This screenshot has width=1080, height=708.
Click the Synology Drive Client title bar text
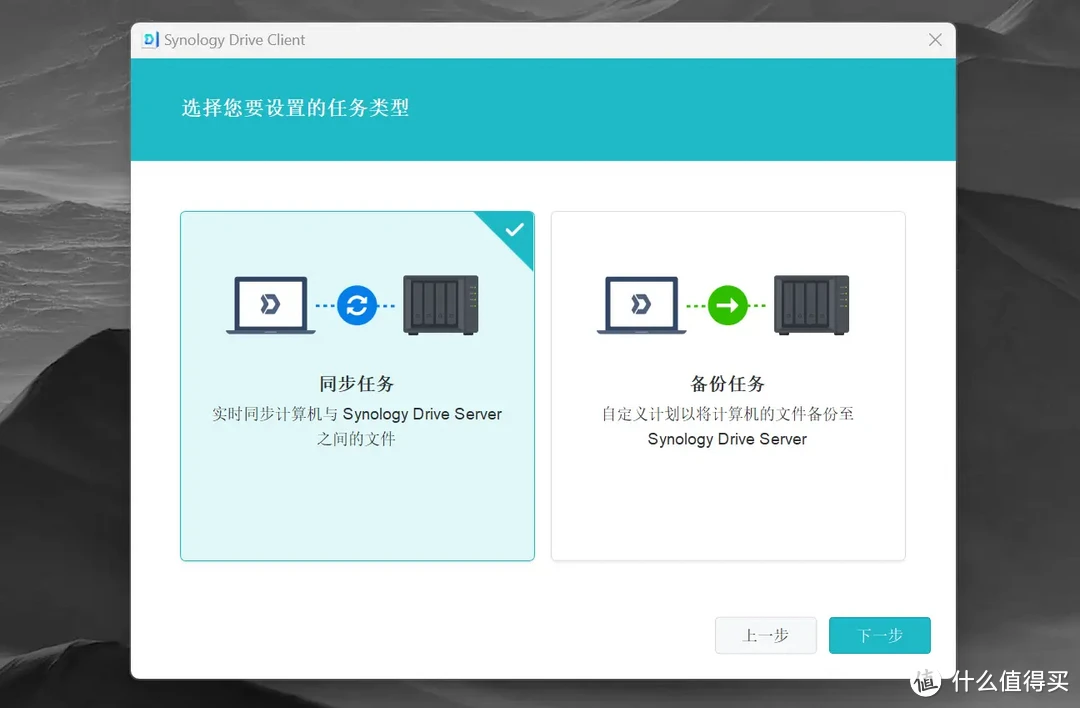pyautogui.click(x=235, y=40)
